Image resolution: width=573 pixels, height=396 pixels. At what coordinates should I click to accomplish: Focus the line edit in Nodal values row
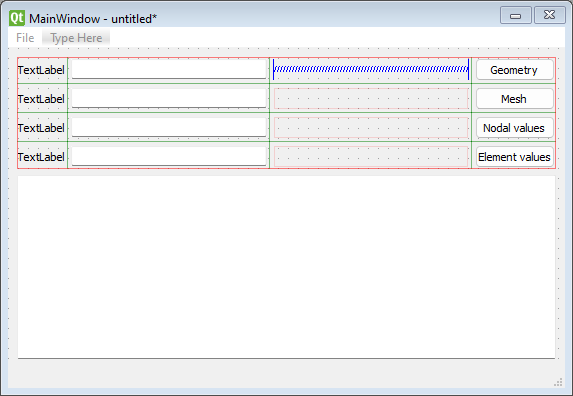[x=169, y=127]
